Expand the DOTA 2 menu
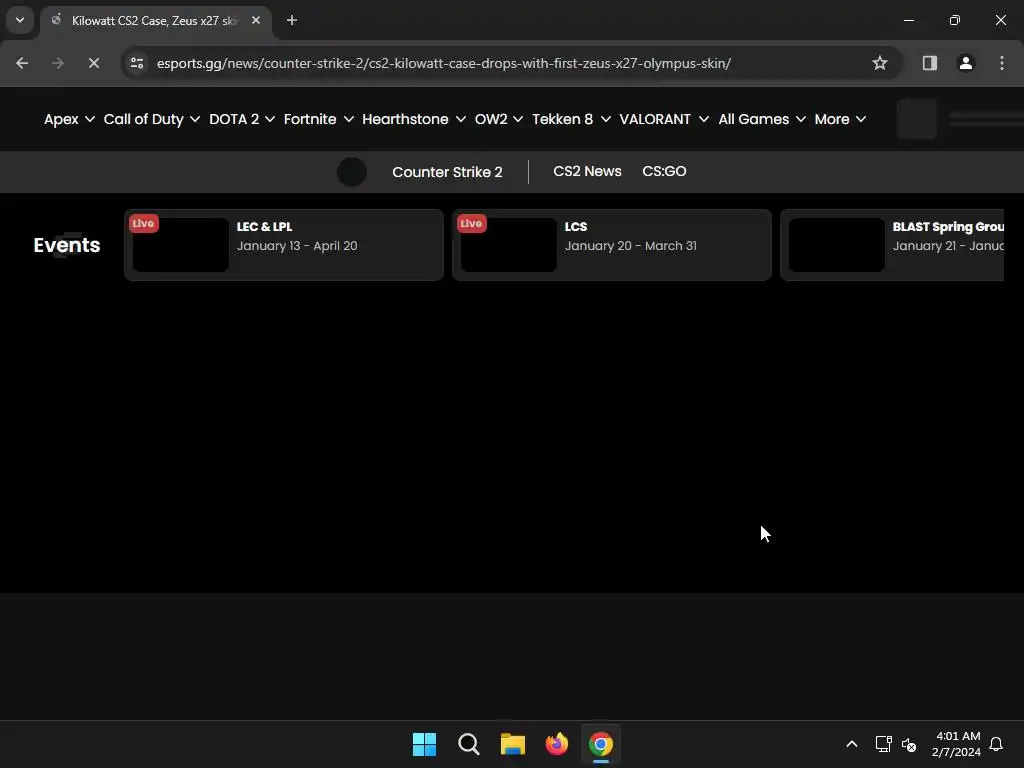The image size is (1024, 768). [242, 119]
